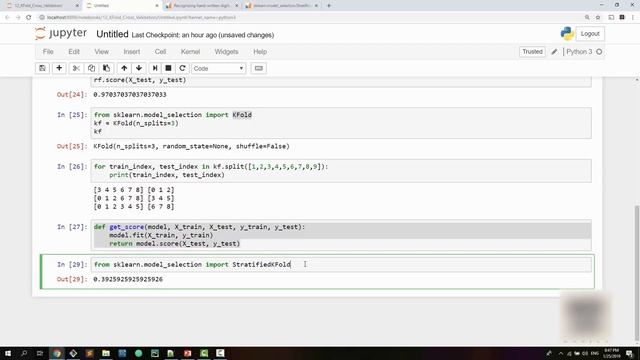Click the Python 3 kernel name label
Screen dimensions: 640x360
[x=579, y=52]
